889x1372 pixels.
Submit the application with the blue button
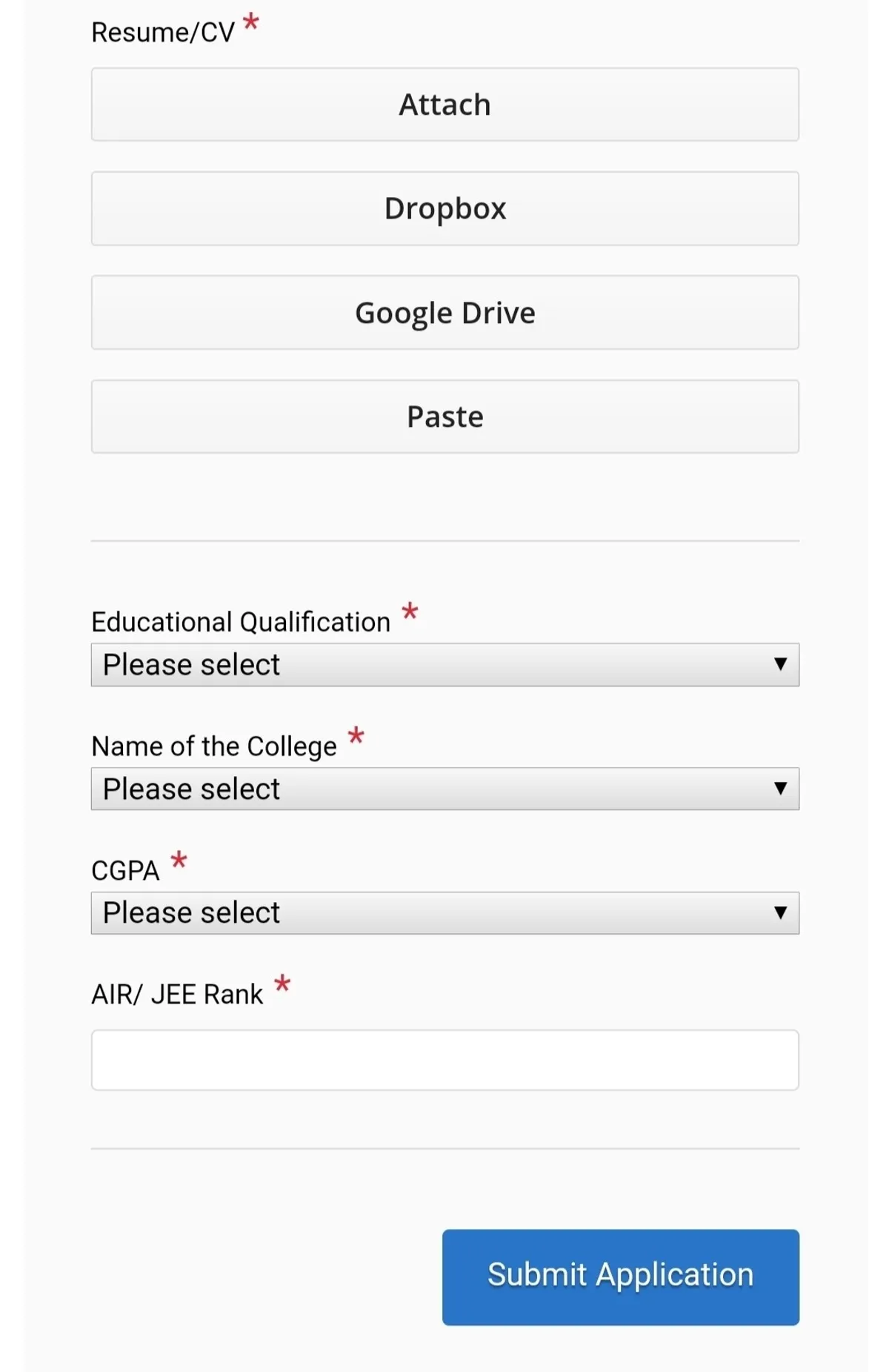(x=620, y=1276)
